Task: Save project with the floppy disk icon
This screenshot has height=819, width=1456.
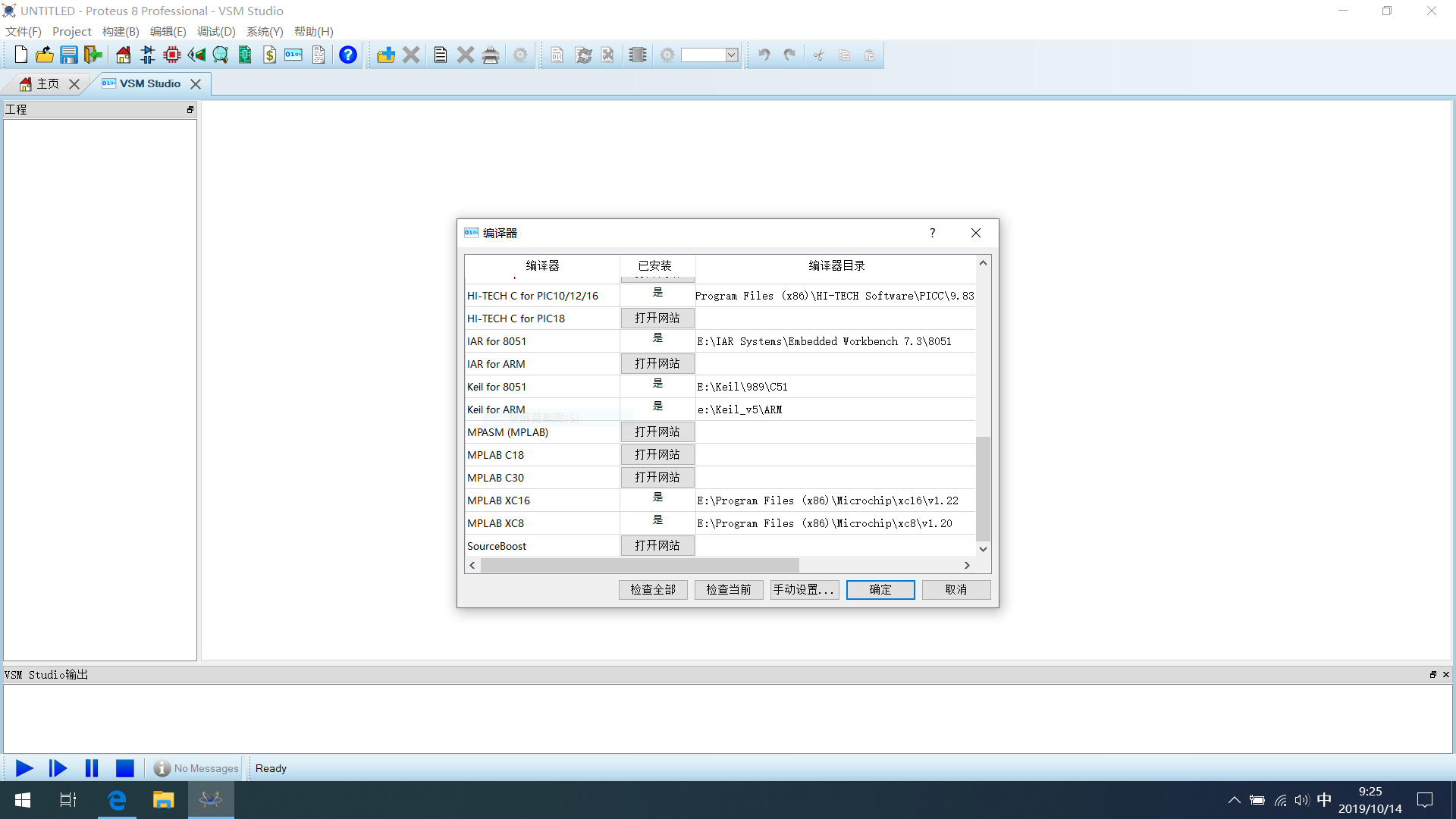Action: [69, 55]
